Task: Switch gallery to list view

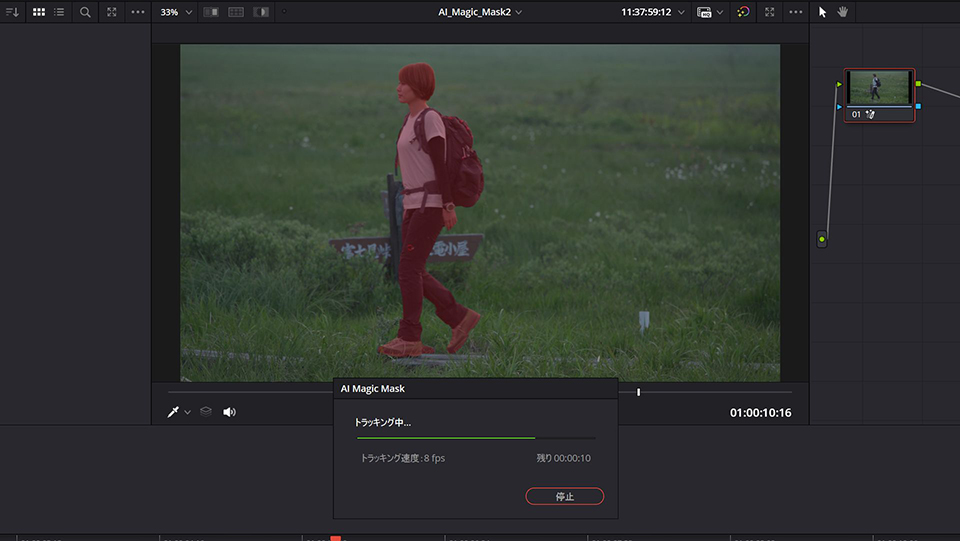Action: (x=60, y=12)
